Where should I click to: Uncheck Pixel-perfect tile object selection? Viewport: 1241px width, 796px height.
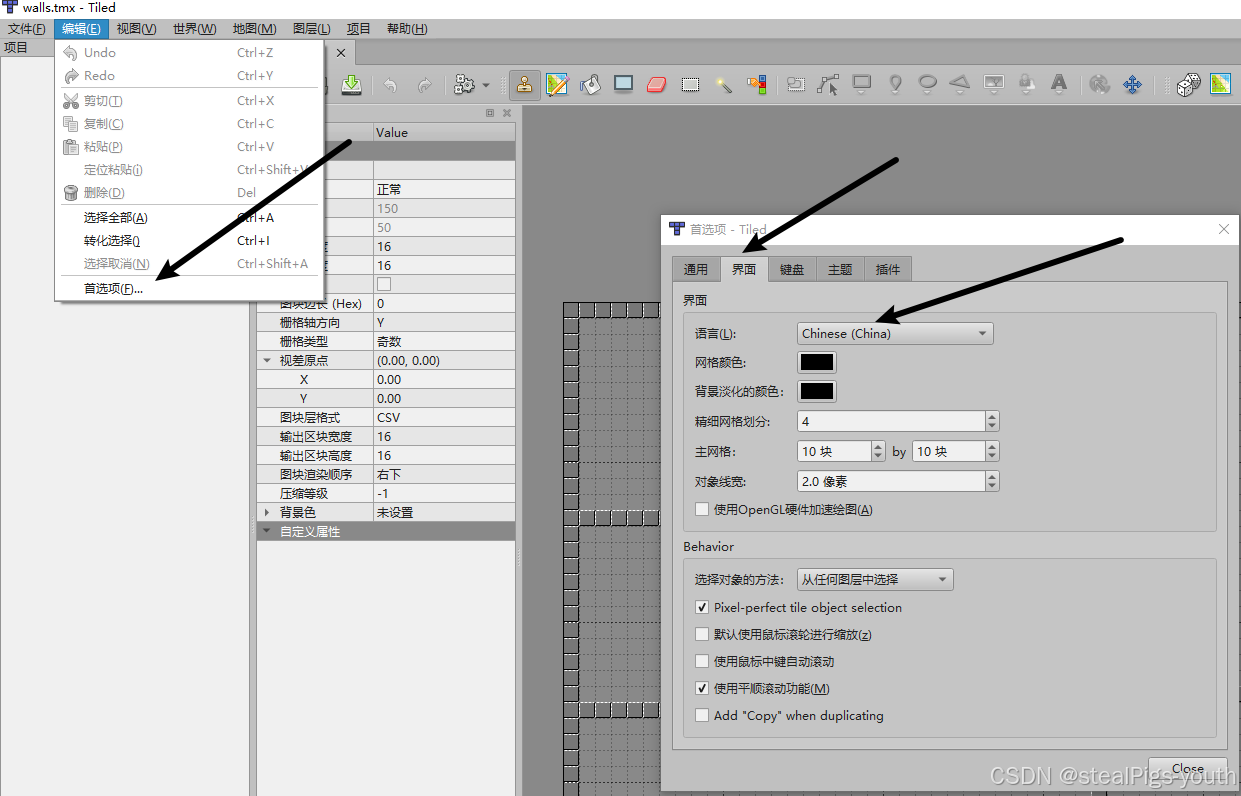pos(702,608)
